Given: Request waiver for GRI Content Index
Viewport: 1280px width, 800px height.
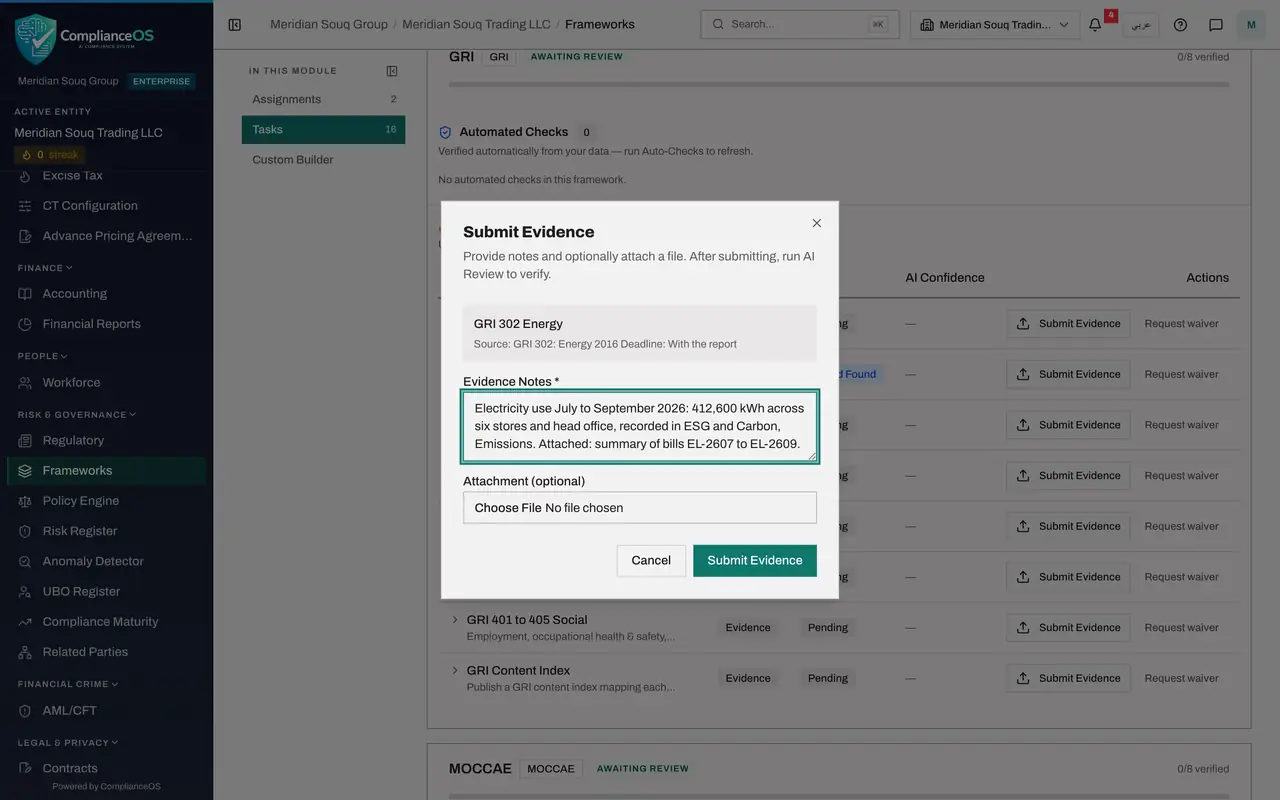Looking at the screenshot, I should pyautogui.click(x=1181, y=678).
